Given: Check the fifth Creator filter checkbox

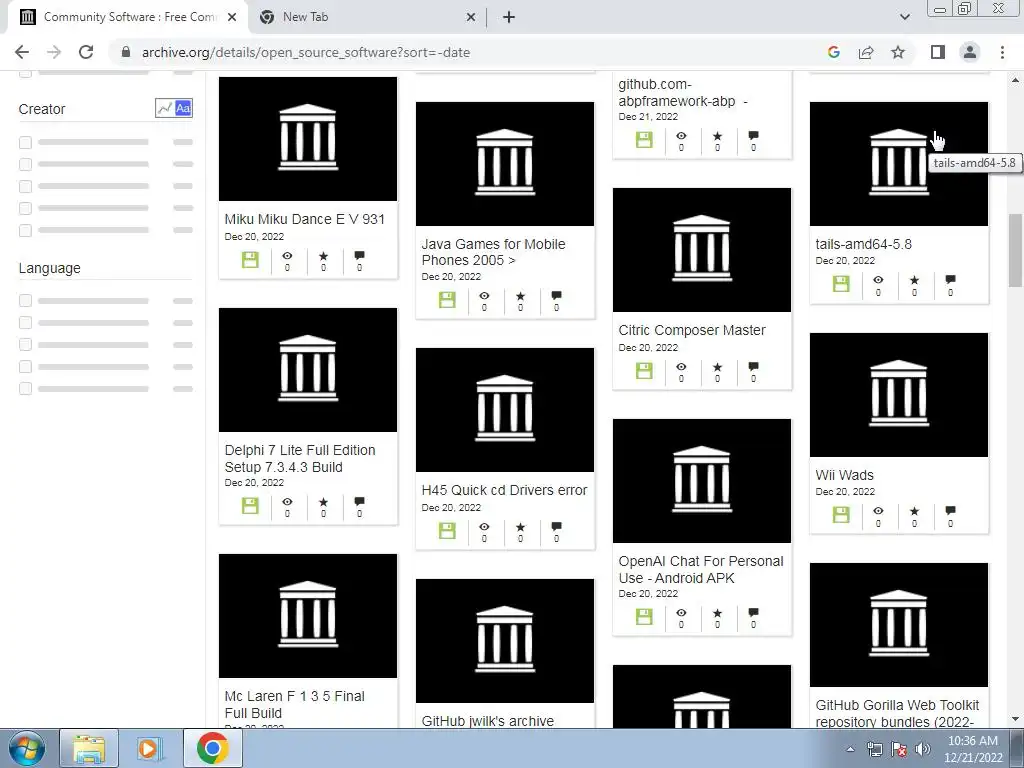Looking at the screenshot, I should click(x=25, y=231).
